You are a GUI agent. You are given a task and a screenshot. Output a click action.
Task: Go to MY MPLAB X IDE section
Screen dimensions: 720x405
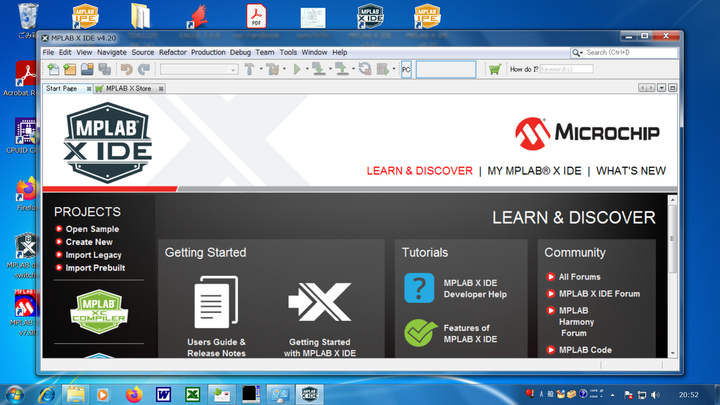(534, 171)
